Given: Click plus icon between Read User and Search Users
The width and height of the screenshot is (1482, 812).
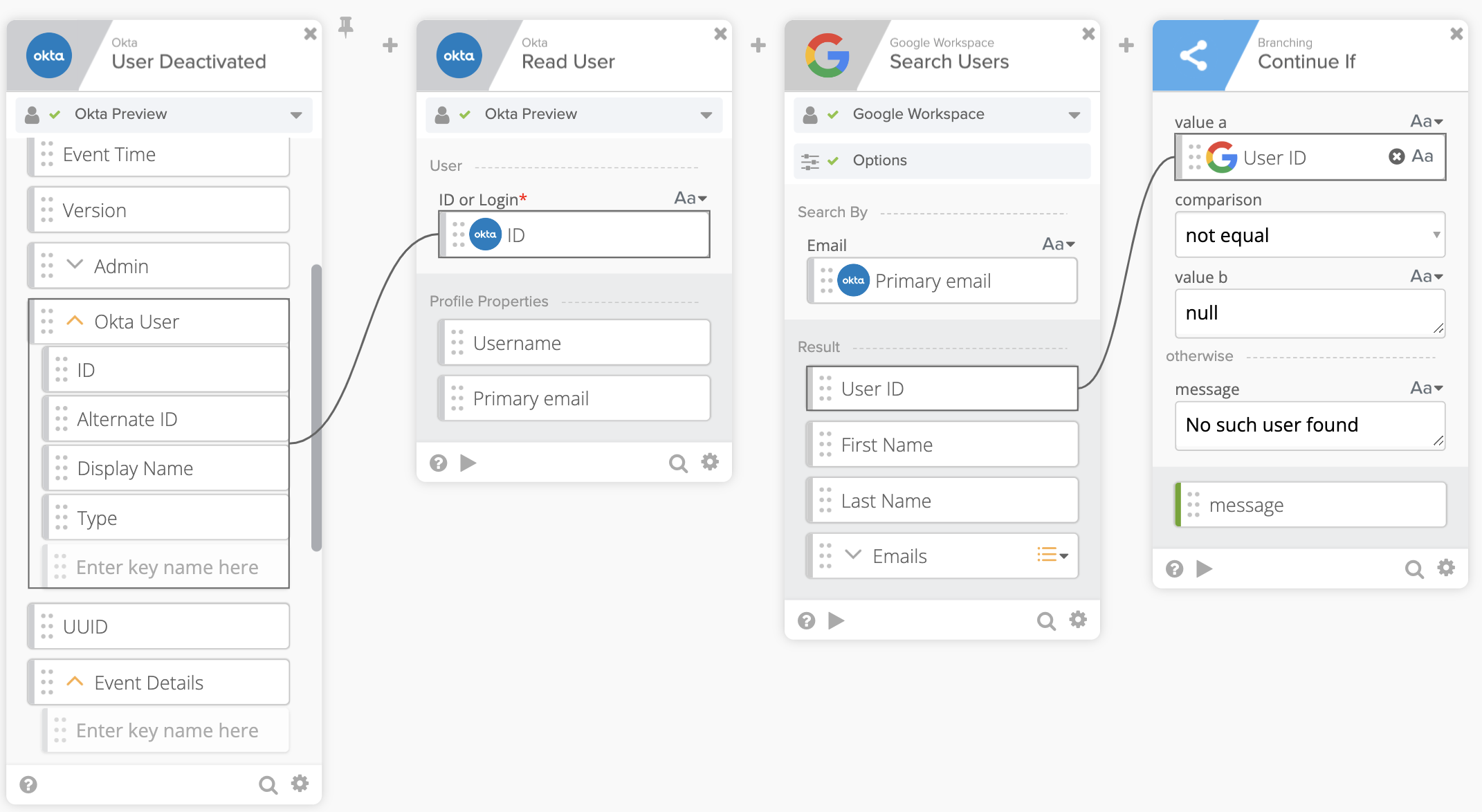Looking at the screenshot, I should tap(758, 46).
